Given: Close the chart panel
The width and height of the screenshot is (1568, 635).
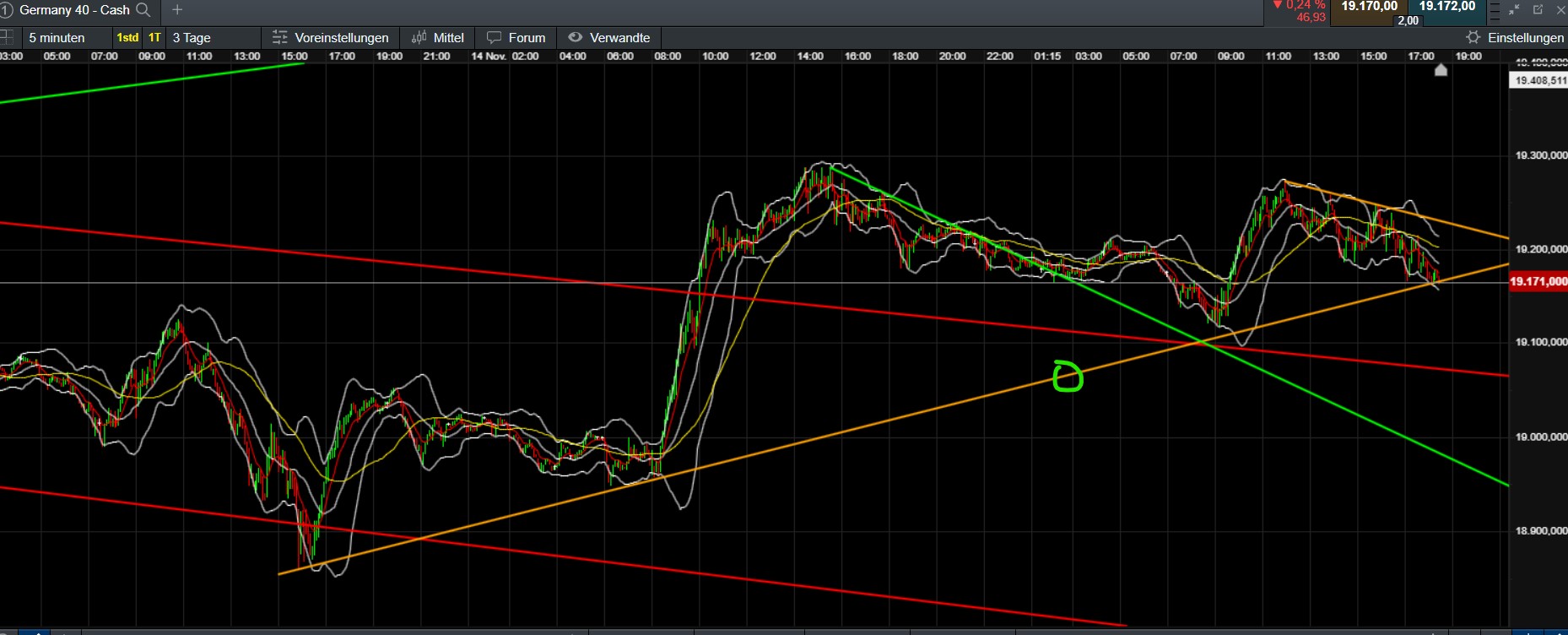Looking at the screenshot, I should (x=1560, y=9).
